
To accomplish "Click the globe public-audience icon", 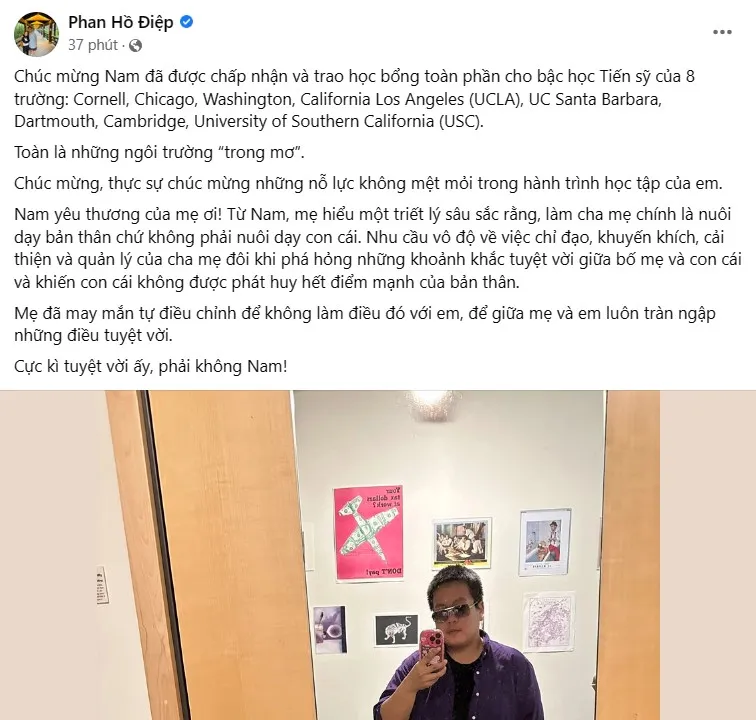I will pos(135,45).
